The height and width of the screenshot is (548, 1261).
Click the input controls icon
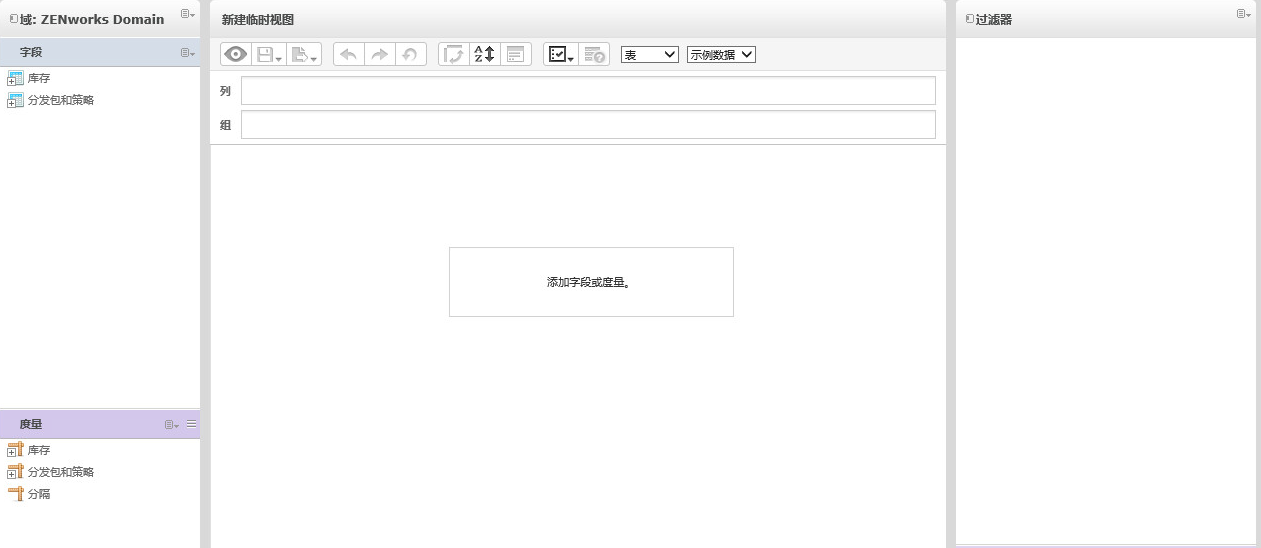(515, 54)
